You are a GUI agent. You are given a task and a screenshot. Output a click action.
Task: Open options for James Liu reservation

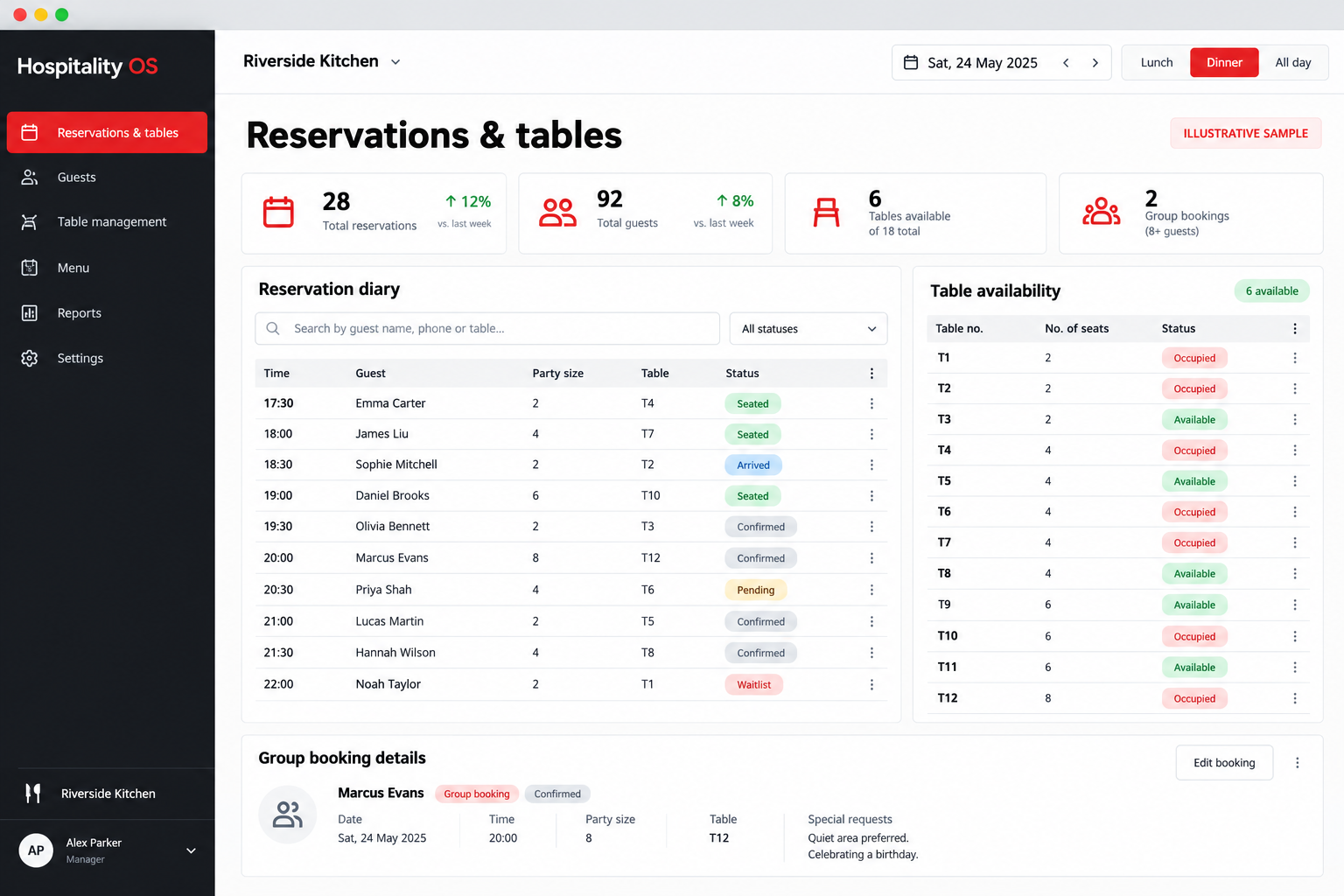pos(871,434)
